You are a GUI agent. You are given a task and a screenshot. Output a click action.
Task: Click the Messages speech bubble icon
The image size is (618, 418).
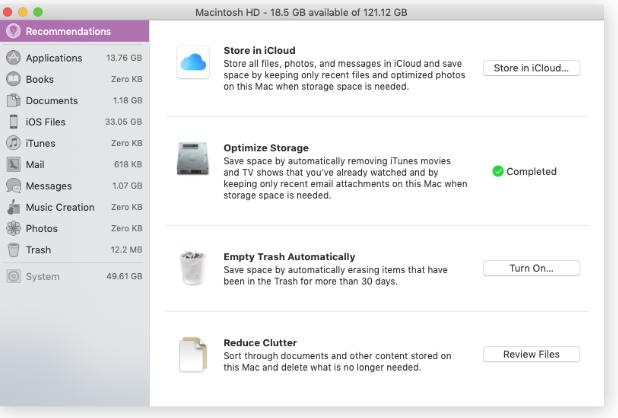point(13,186)
